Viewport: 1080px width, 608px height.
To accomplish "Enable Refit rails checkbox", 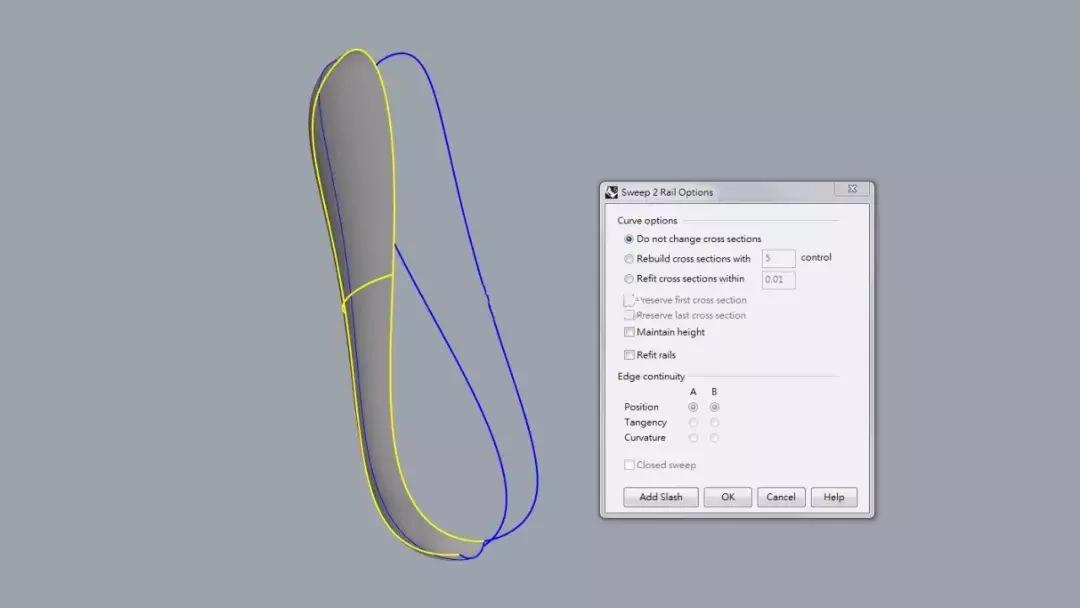I will point(629,355).
